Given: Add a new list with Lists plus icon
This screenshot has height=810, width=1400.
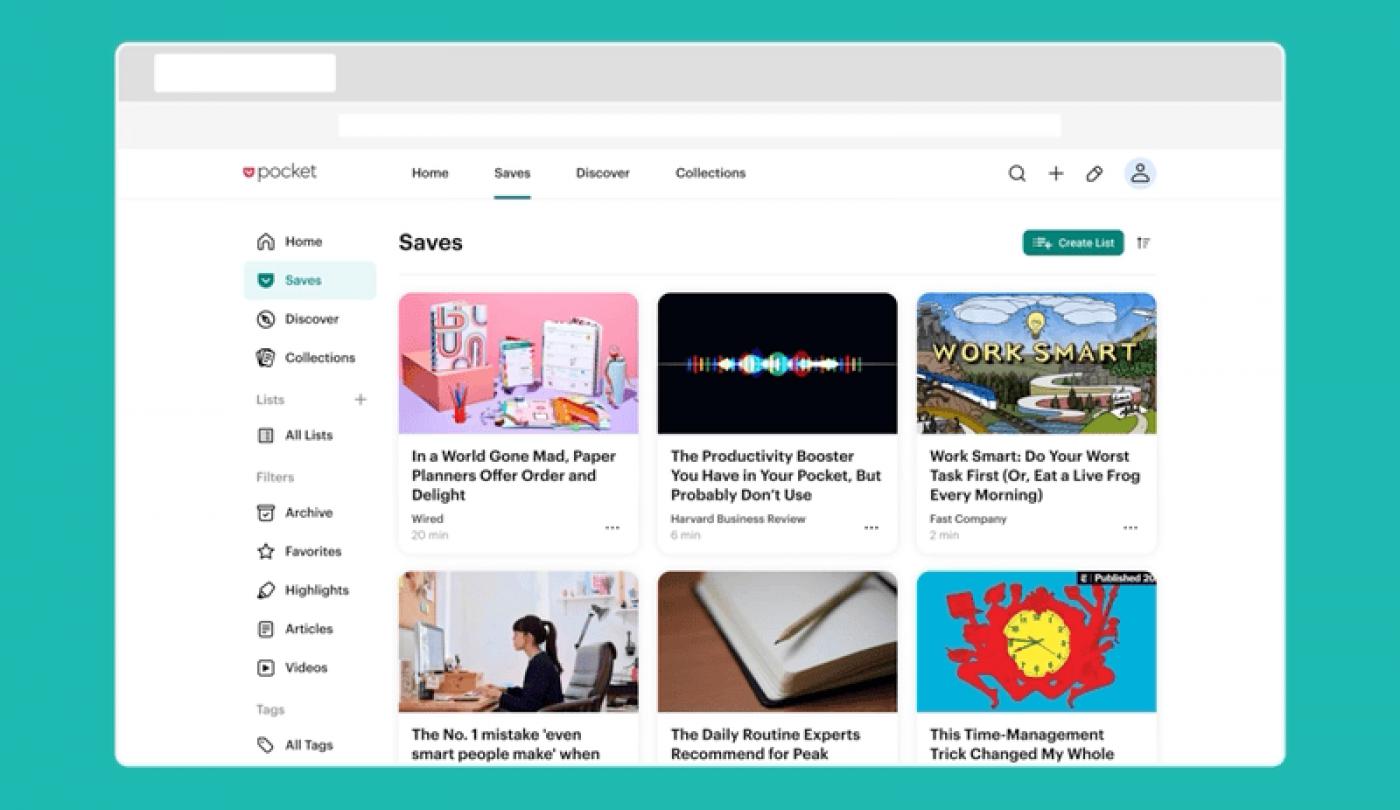Looking at the screenshot, I should (x=360, y=399).
